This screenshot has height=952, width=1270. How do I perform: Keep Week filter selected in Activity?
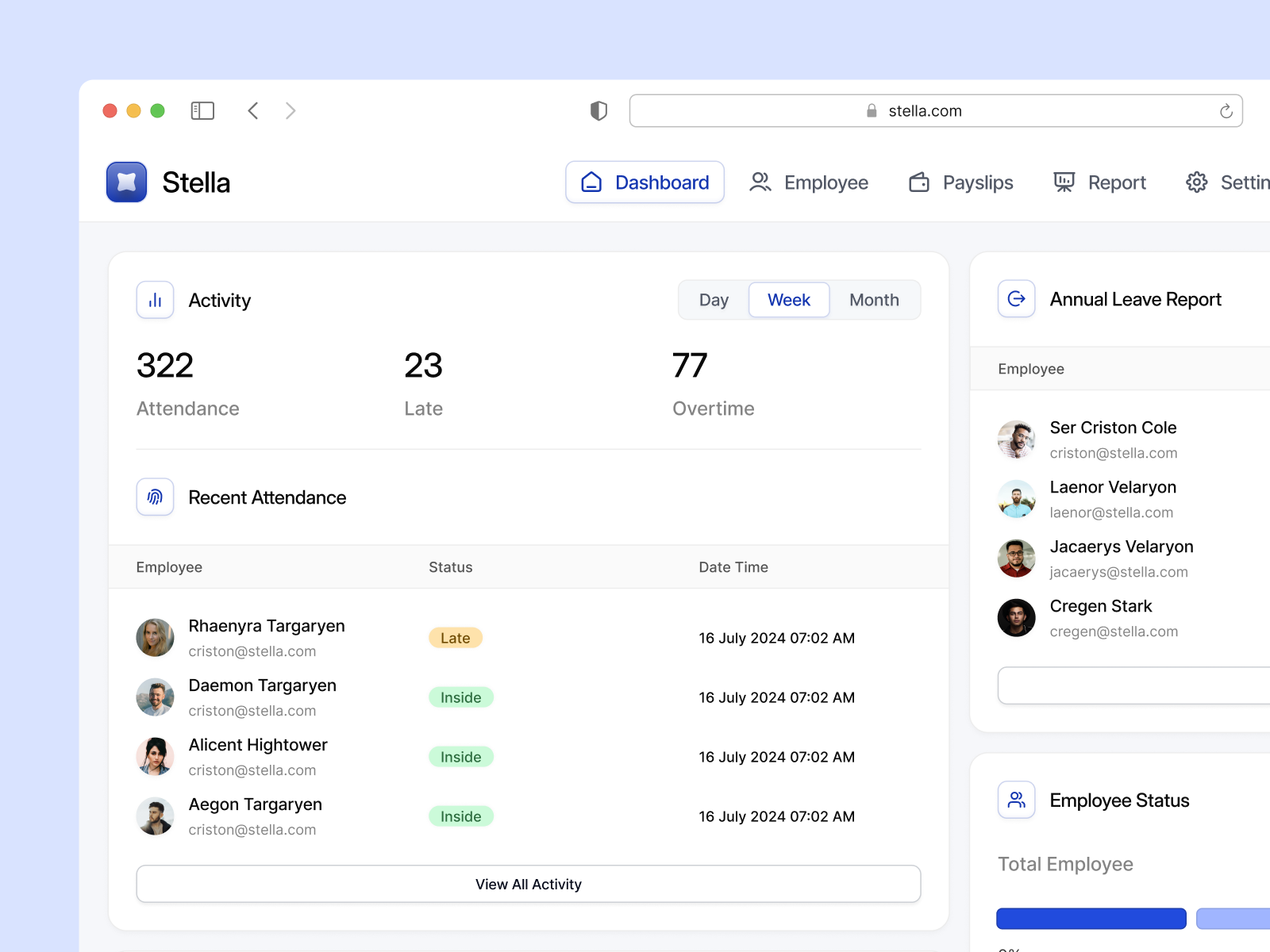point(788,300)
